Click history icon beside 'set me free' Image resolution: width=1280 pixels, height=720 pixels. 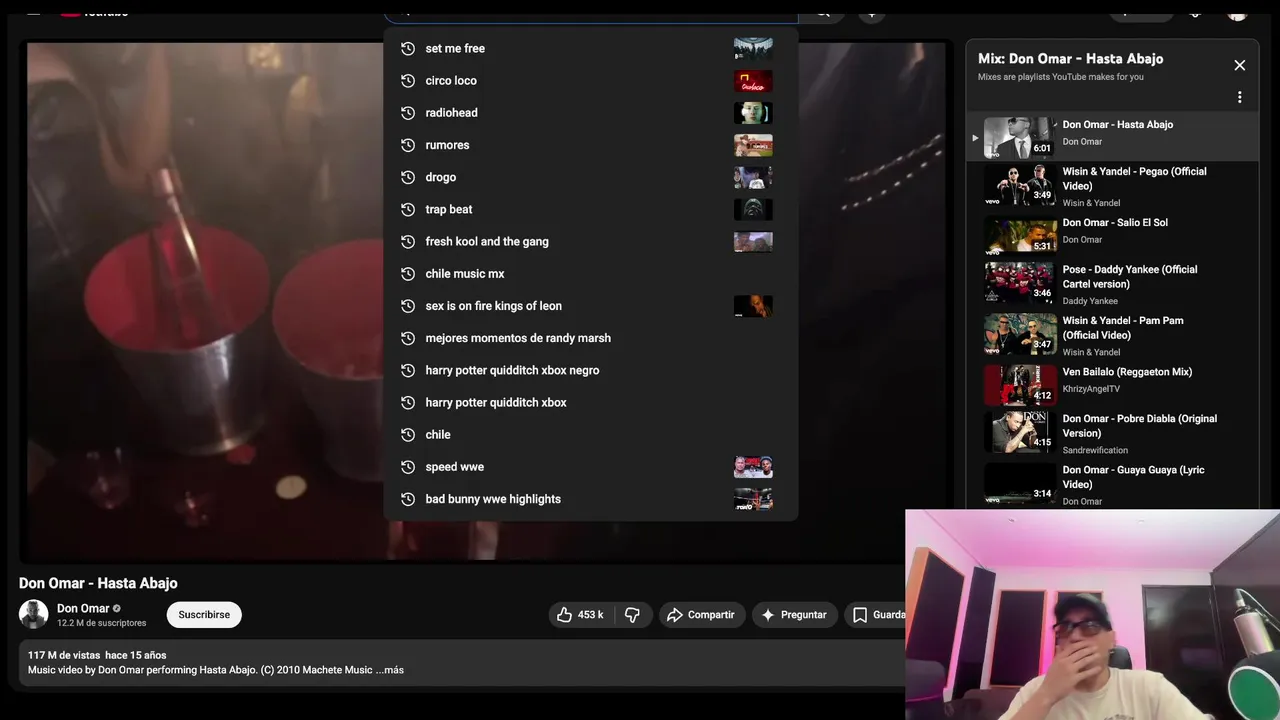pos(408,48)
